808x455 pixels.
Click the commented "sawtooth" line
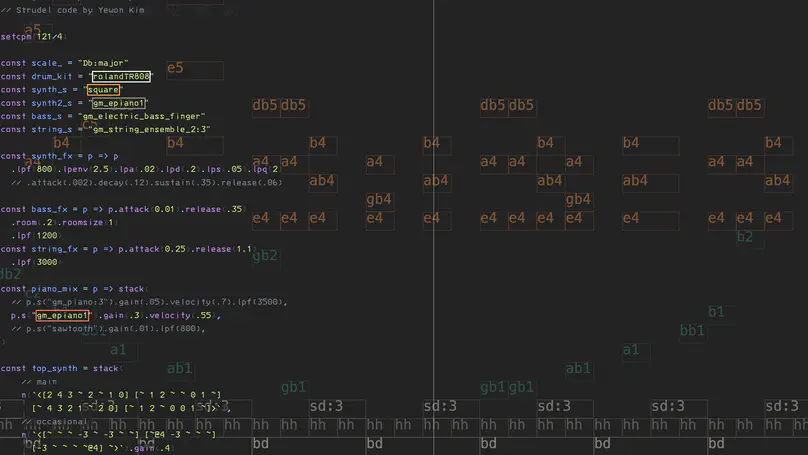(108, 328)
